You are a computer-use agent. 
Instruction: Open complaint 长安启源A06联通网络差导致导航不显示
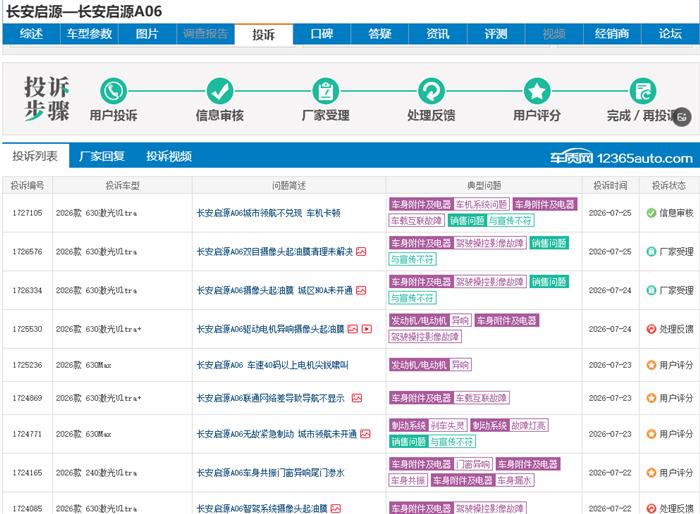pos(271,398)
